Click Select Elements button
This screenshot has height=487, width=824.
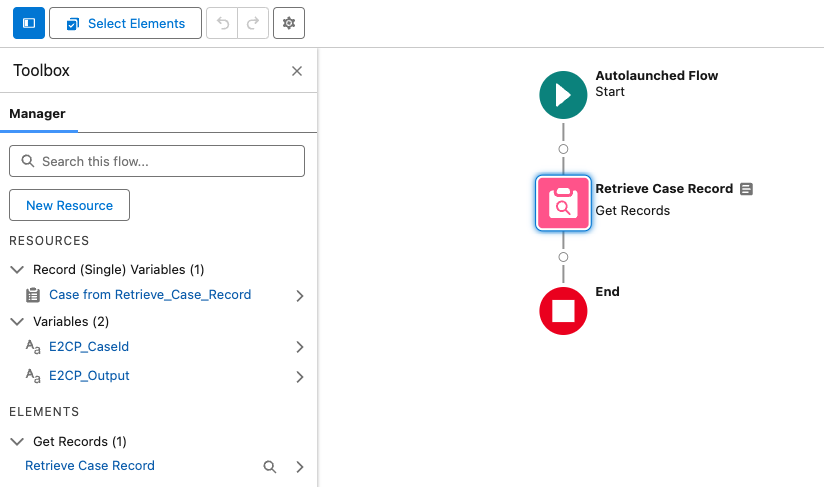125,23
